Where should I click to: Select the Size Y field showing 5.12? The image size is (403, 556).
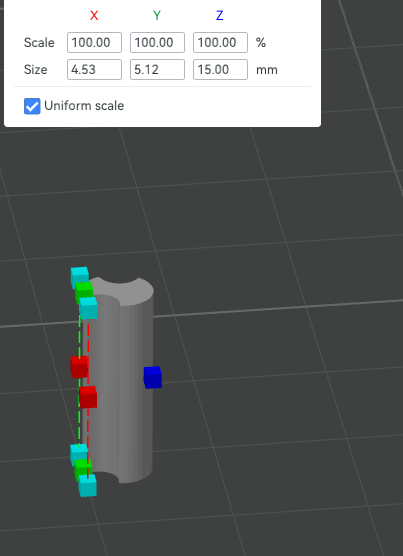[x=157, y=70]
